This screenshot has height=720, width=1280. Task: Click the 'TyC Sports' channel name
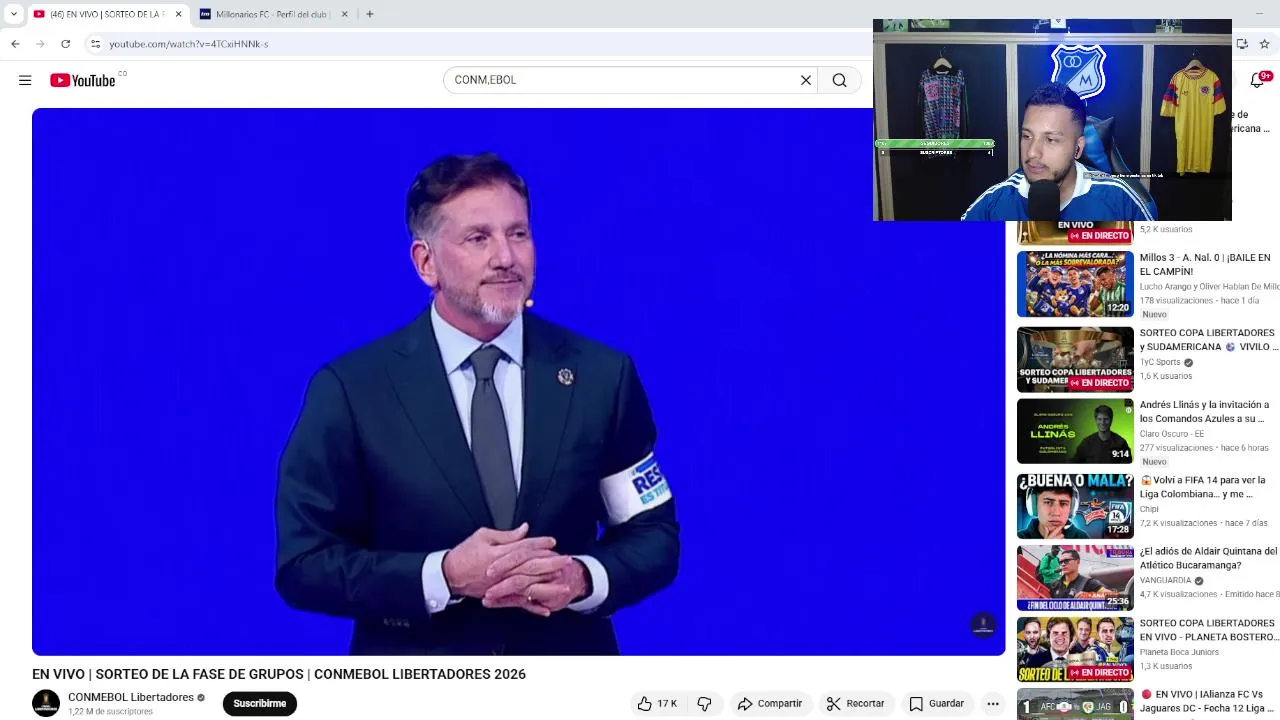click(1160, 363)
